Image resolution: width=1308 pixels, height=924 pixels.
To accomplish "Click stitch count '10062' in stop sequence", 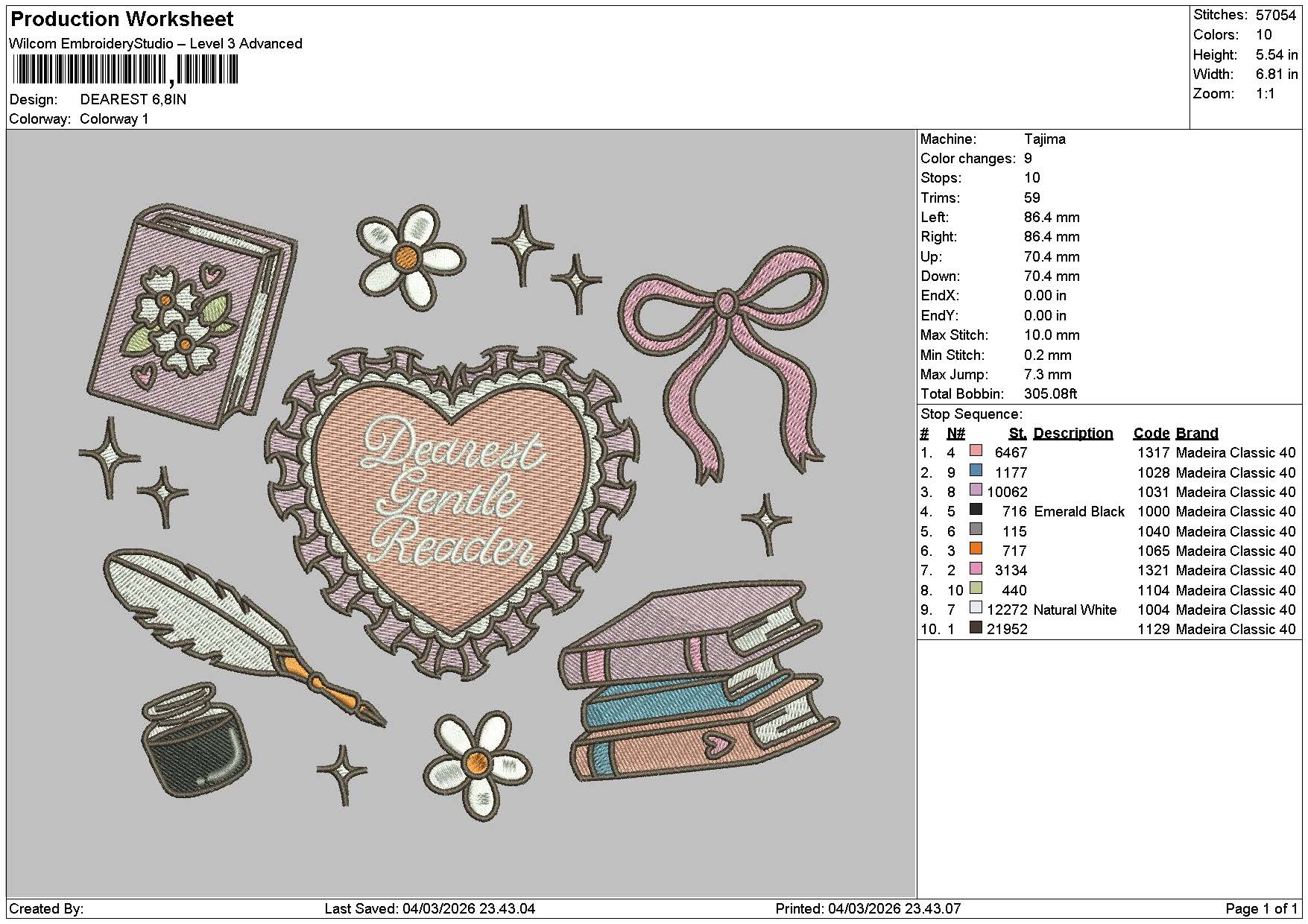I will [x=1008, y=493].
